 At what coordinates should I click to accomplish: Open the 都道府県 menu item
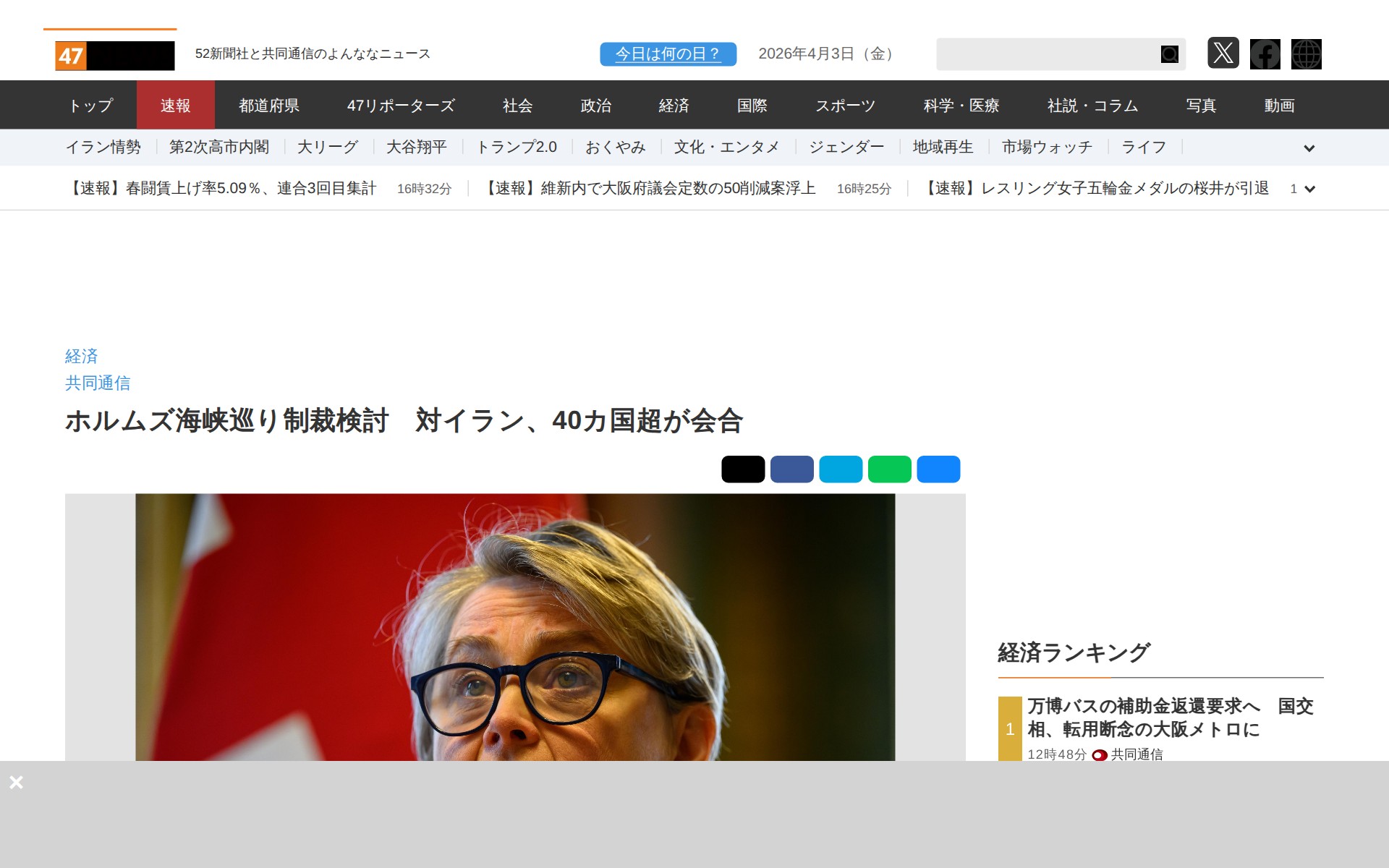pos(269,106)
